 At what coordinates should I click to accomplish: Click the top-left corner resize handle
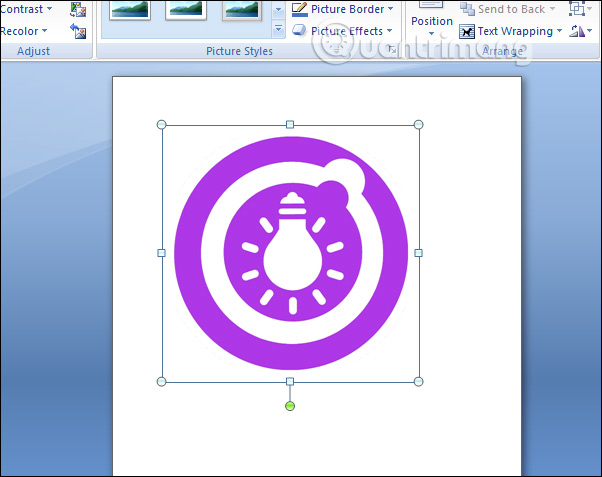tap(162, 124)
